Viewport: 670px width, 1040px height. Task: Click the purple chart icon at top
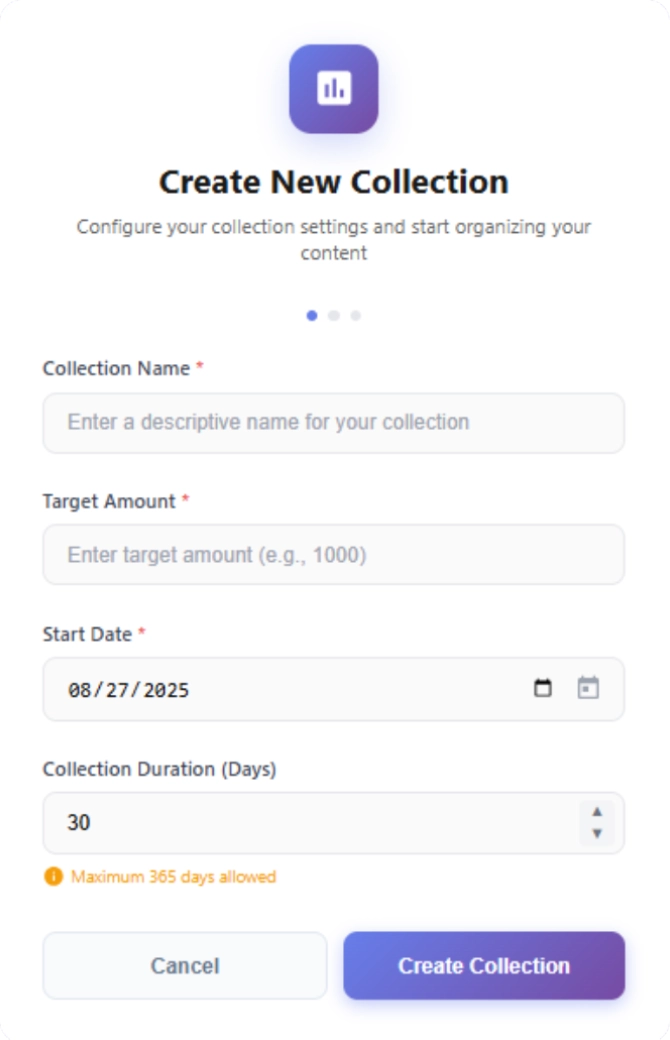(334, 89)
